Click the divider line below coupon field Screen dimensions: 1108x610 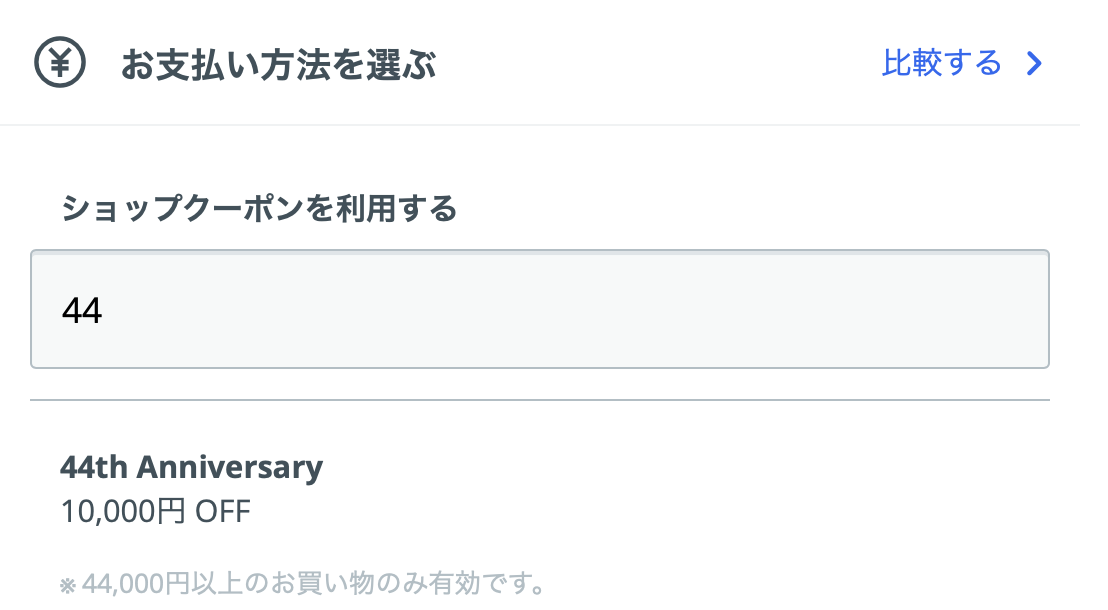540,400
